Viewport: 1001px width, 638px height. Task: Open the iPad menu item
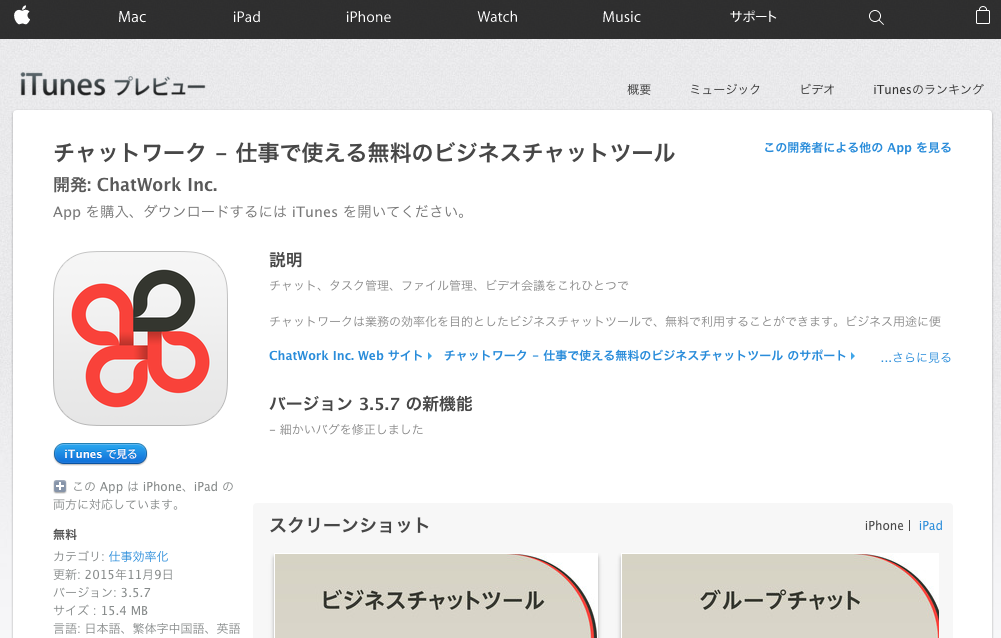(246, 17)
